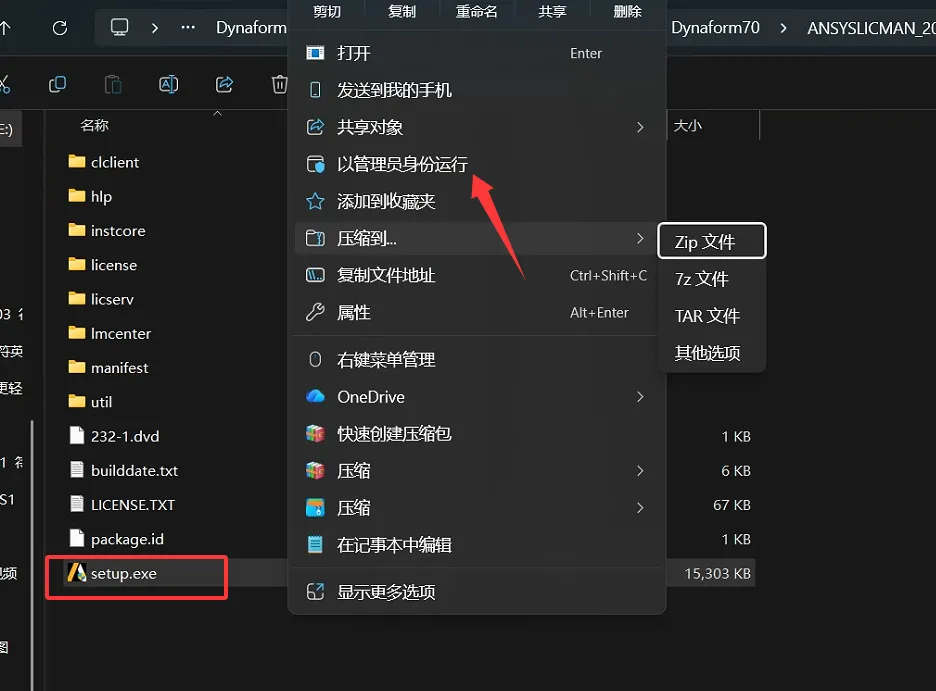Click the 6 KB size cell

pos(735,471)
